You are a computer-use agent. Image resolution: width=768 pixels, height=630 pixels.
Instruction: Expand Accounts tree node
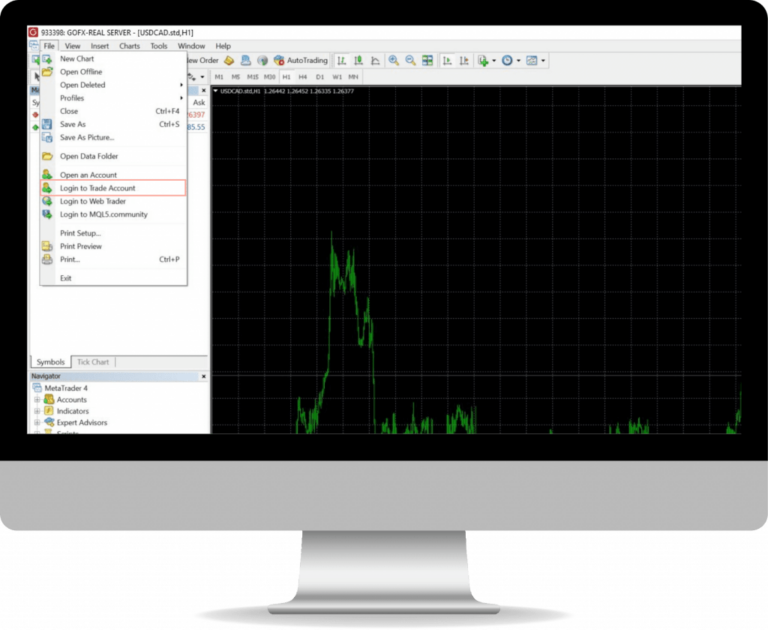click(x=37, y=400)
